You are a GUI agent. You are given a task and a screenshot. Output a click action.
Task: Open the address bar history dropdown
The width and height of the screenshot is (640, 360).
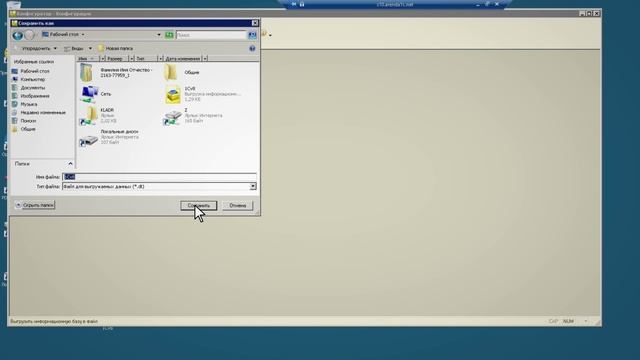point(159,35)
